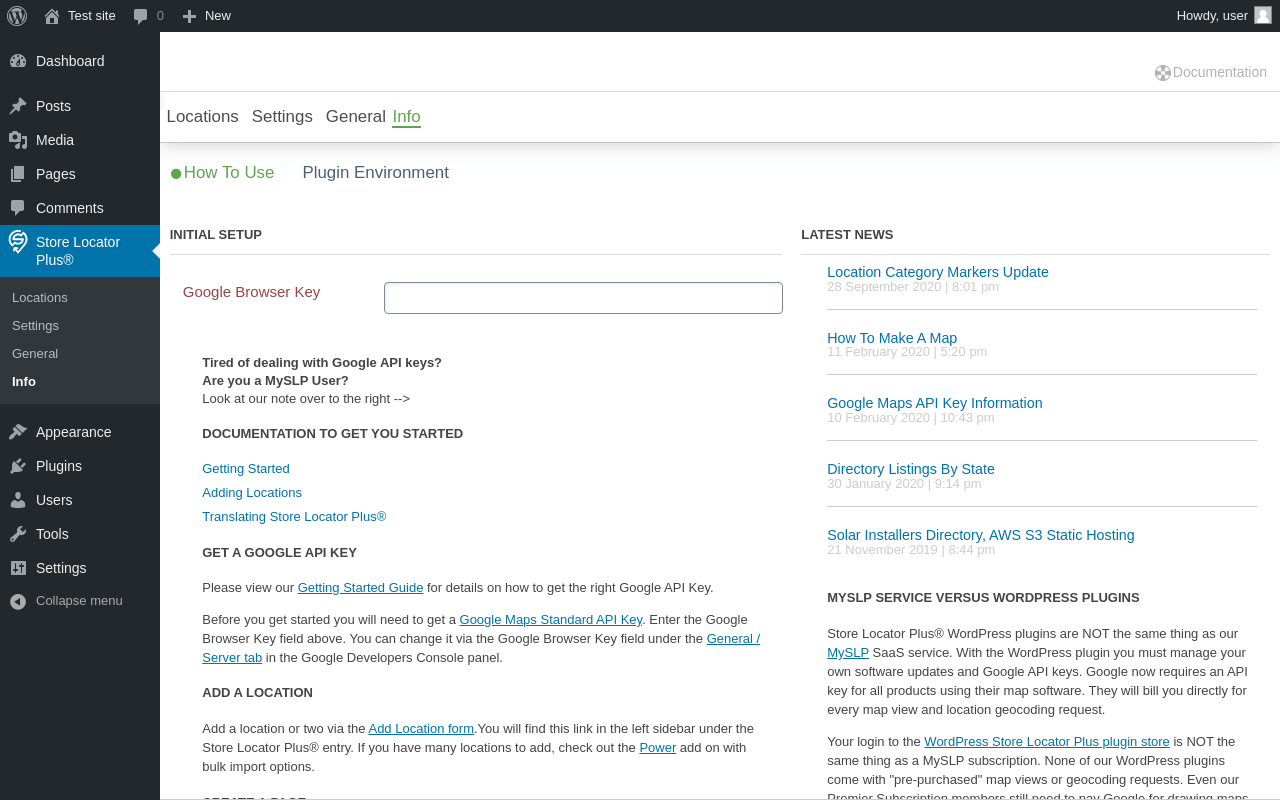This screenshot has width=1280, height=800.
Task: Open Solar Installers Directory news link
Action: click(981, 535)
